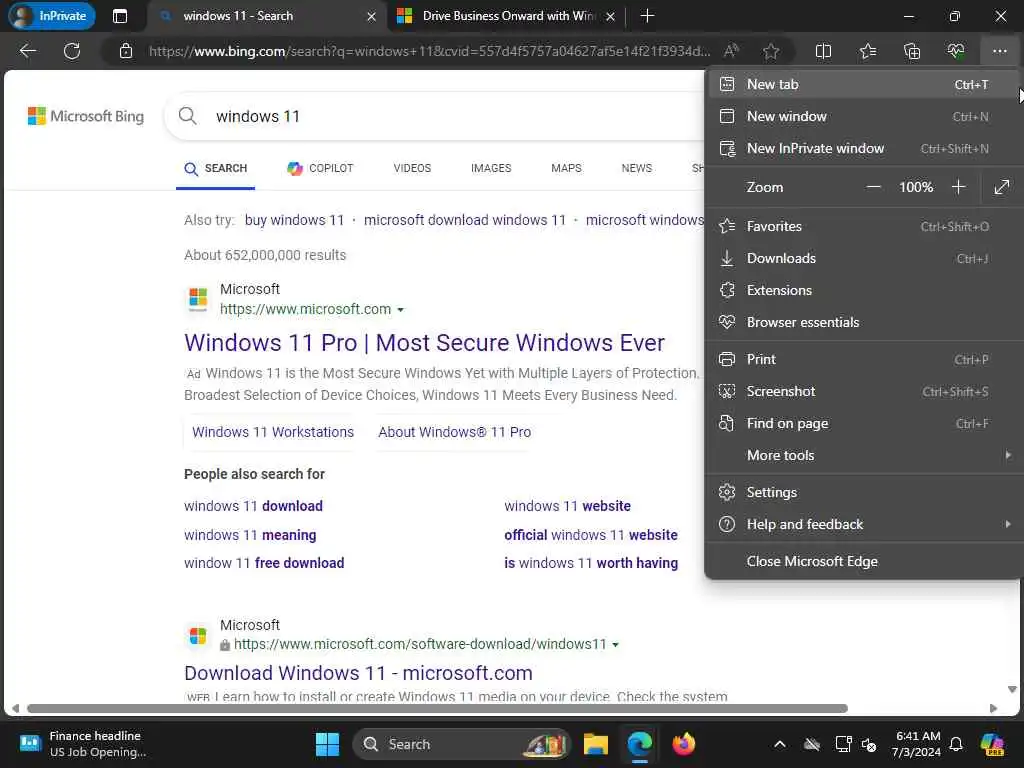Expand Help and feedback submenu
Viewport: 1024px width, 768px height.
pos(862,524)
